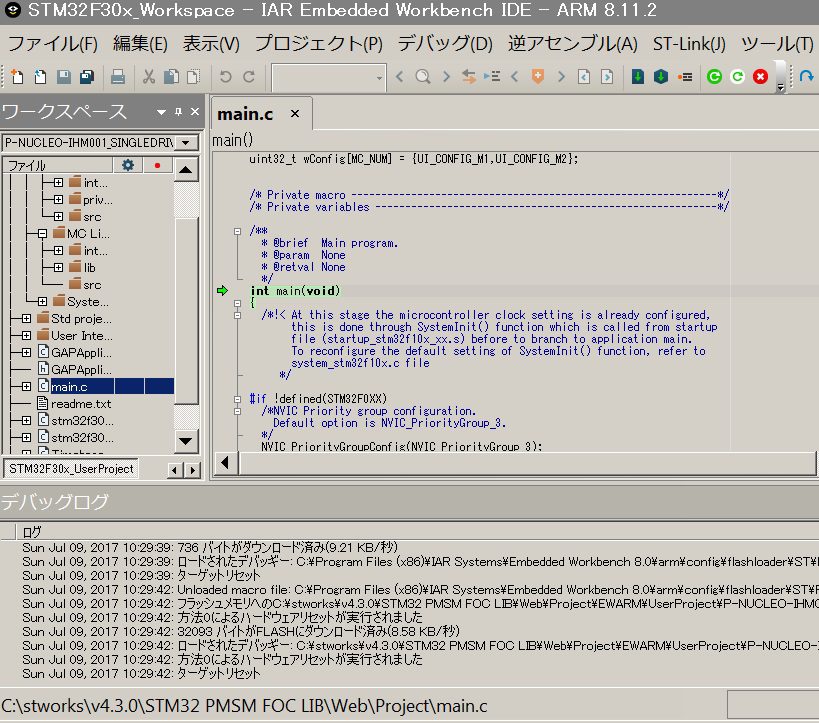Viewport: 819px width, 723px height.
Task: Click the find-previous arrow left of the magnifier
Action: 400,77
